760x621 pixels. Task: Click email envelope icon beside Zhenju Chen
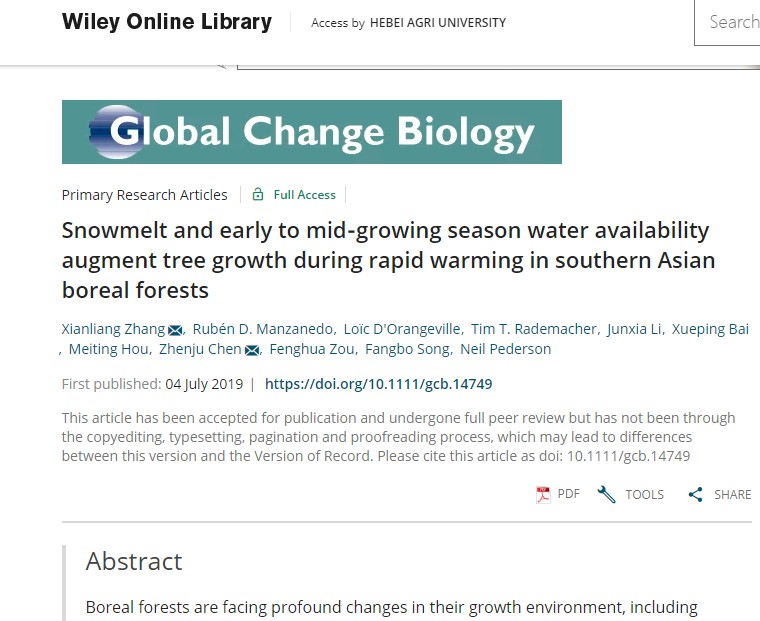click(252, 350)
